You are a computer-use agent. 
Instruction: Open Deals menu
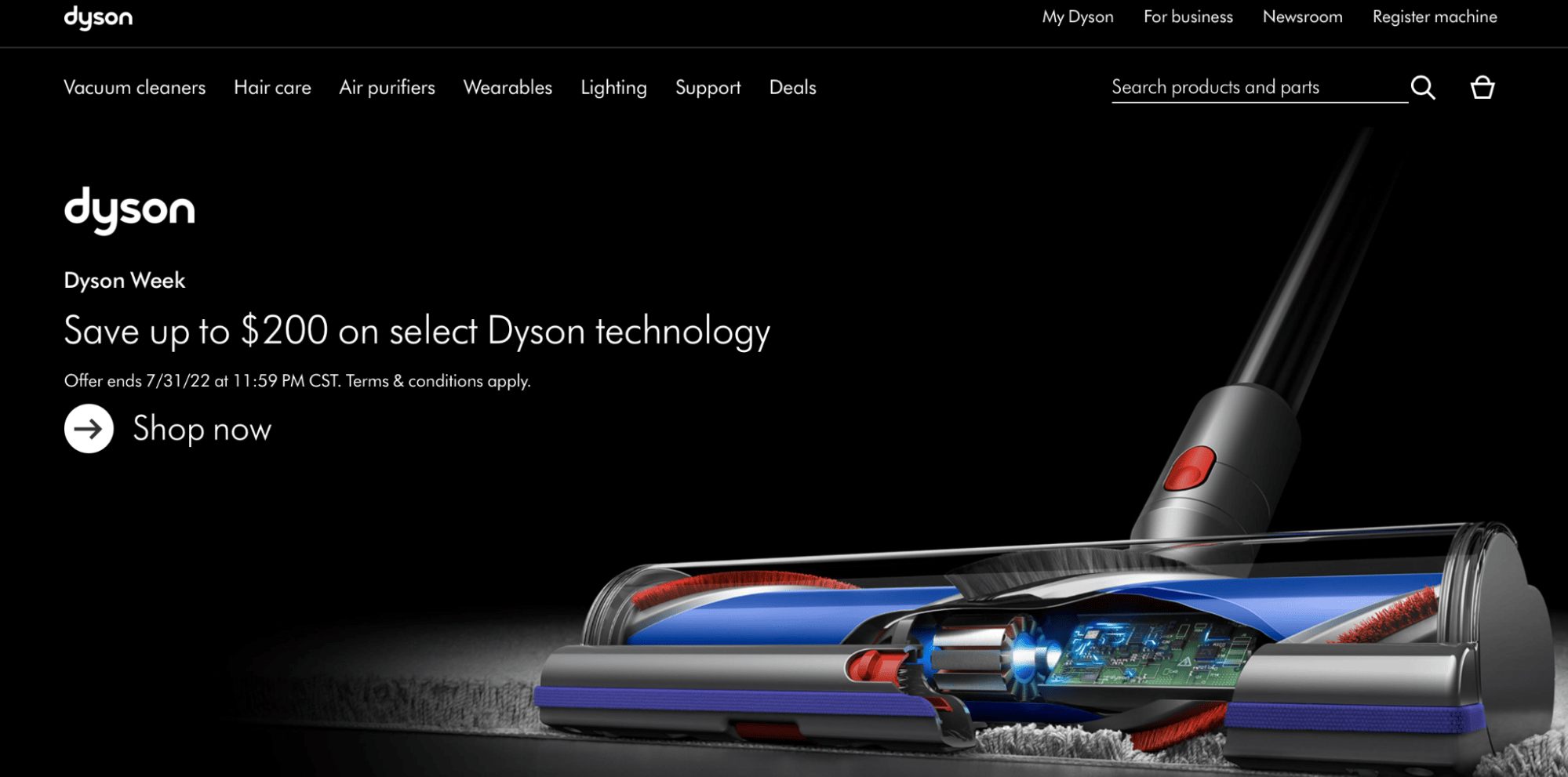pos(792,87)
